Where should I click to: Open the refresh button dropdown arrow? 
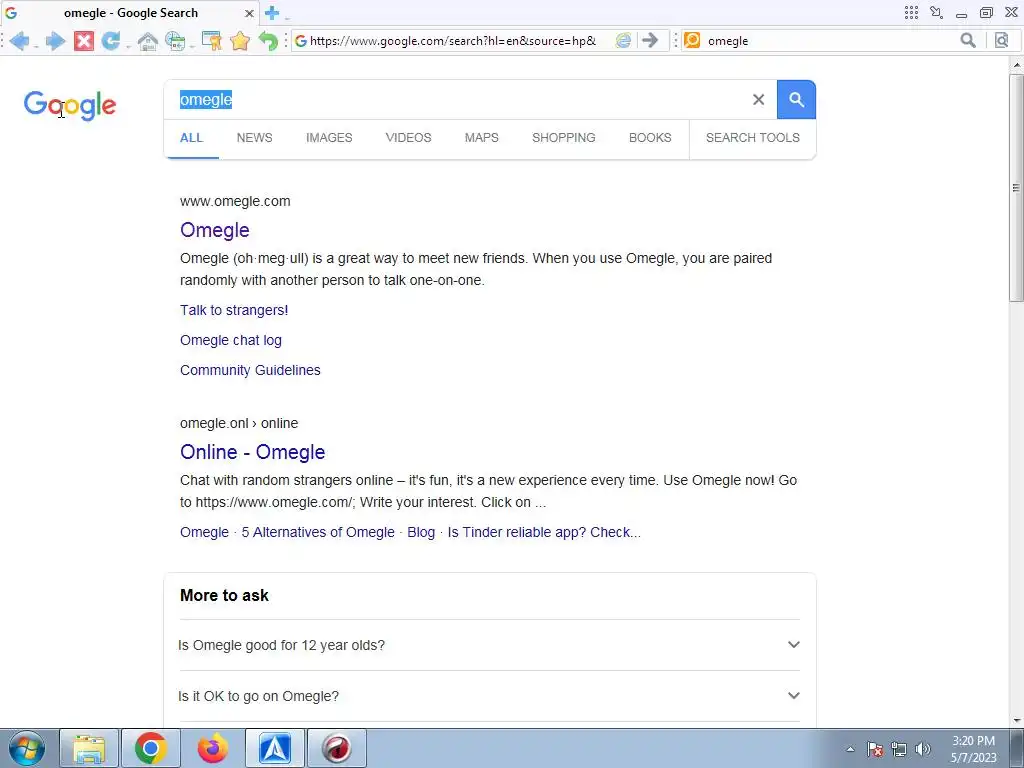point(128,46)
